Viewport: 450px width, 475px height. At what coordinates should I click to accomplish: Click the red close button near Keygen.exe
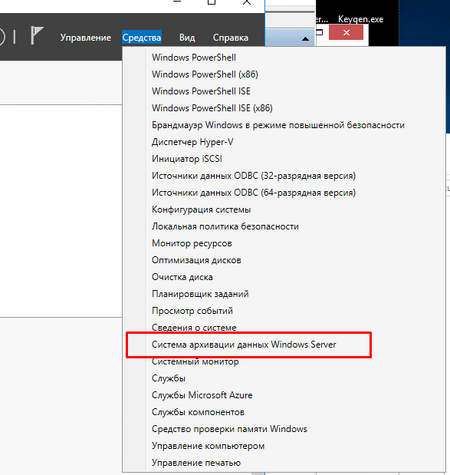346,33
